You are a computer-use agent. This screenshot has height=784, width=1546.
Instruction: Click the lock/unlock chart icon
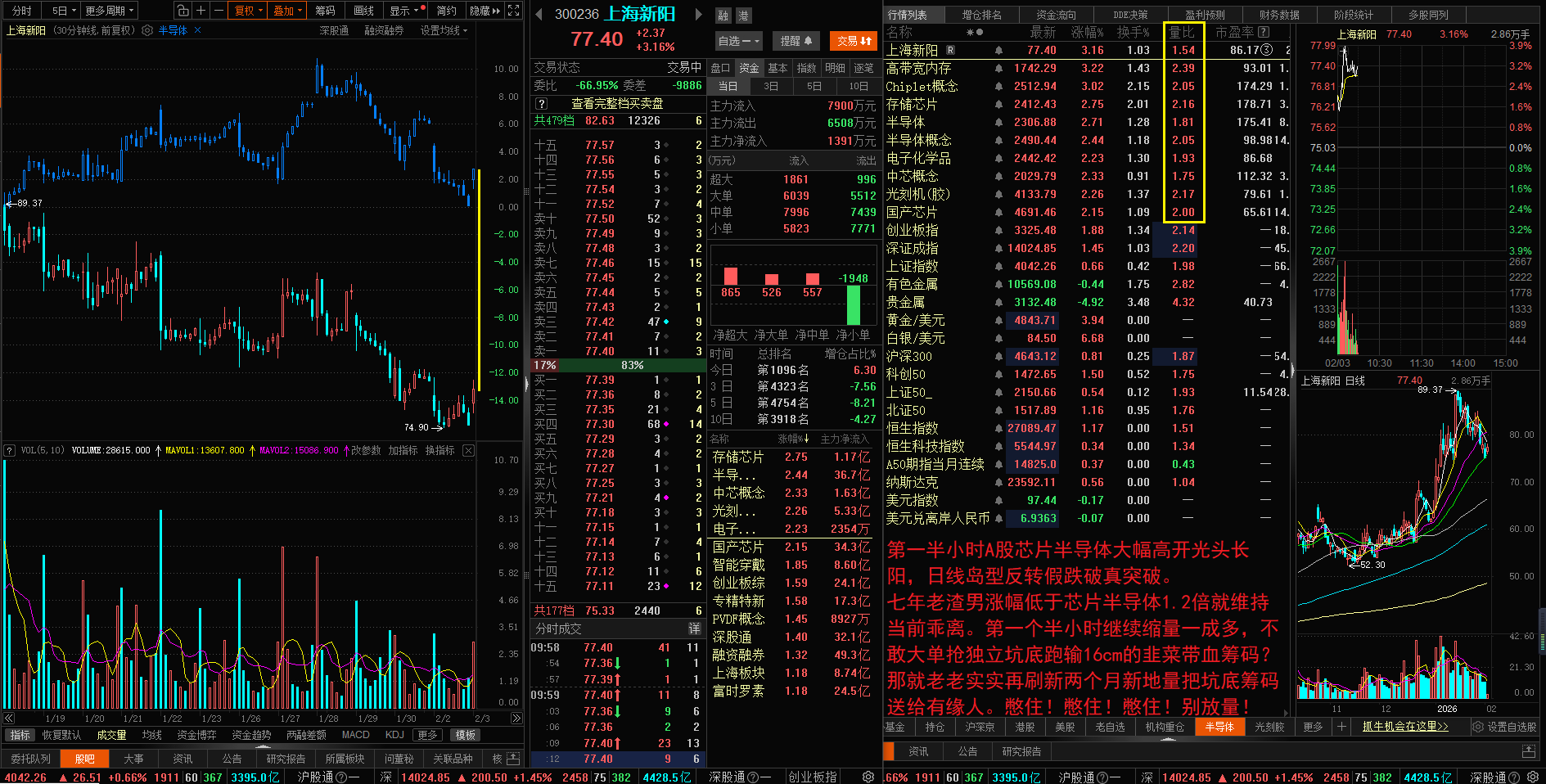183,11
